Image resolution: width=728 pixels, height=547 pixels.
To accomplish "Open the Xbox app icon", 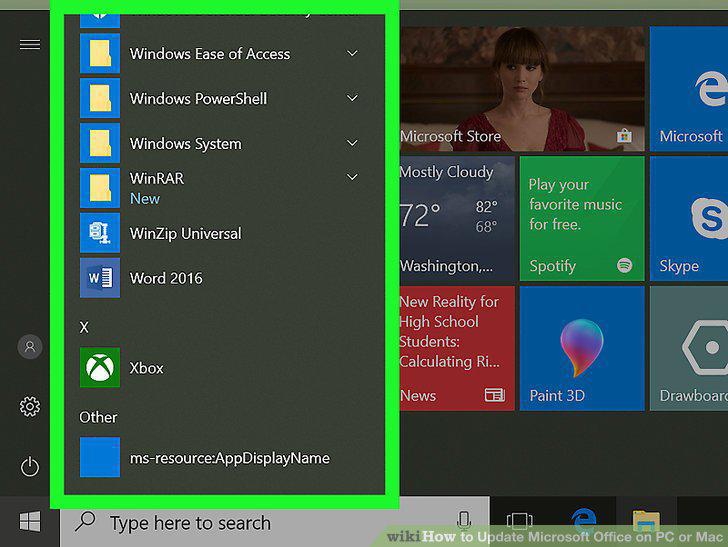I will (x=100, y=367).
